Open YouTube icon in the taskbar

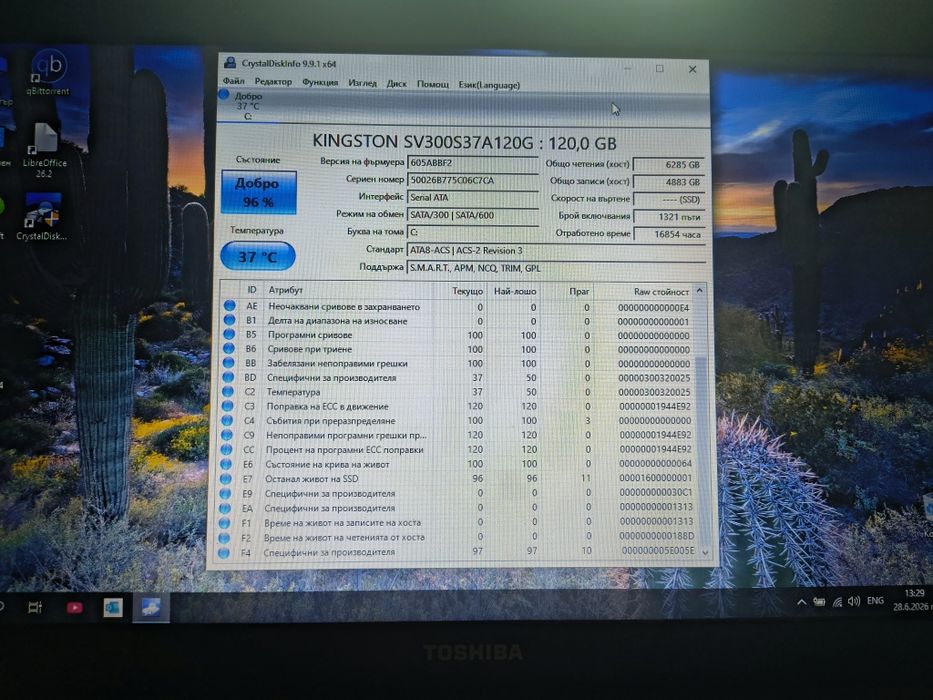(x=74, y=608)
